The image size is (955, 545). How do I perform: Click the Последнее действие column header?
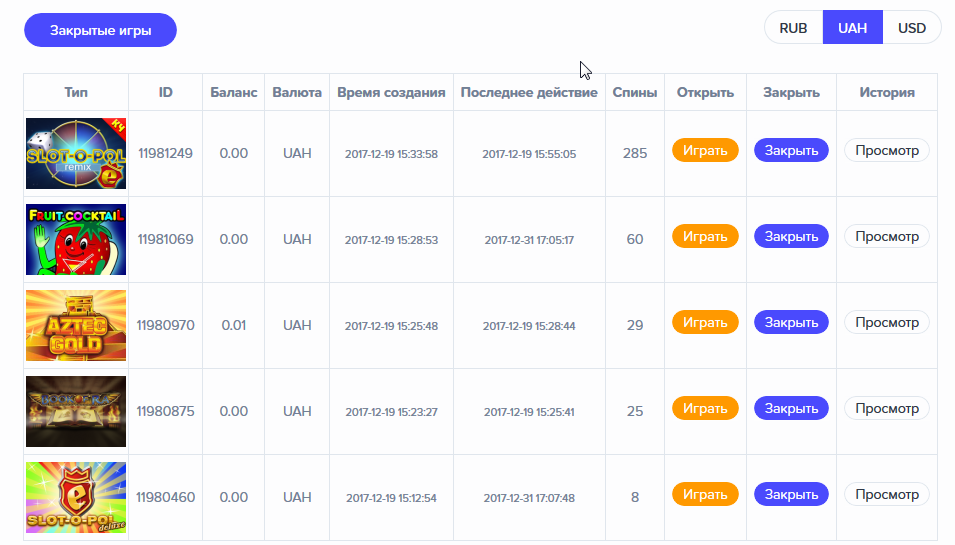click(529, 92)
